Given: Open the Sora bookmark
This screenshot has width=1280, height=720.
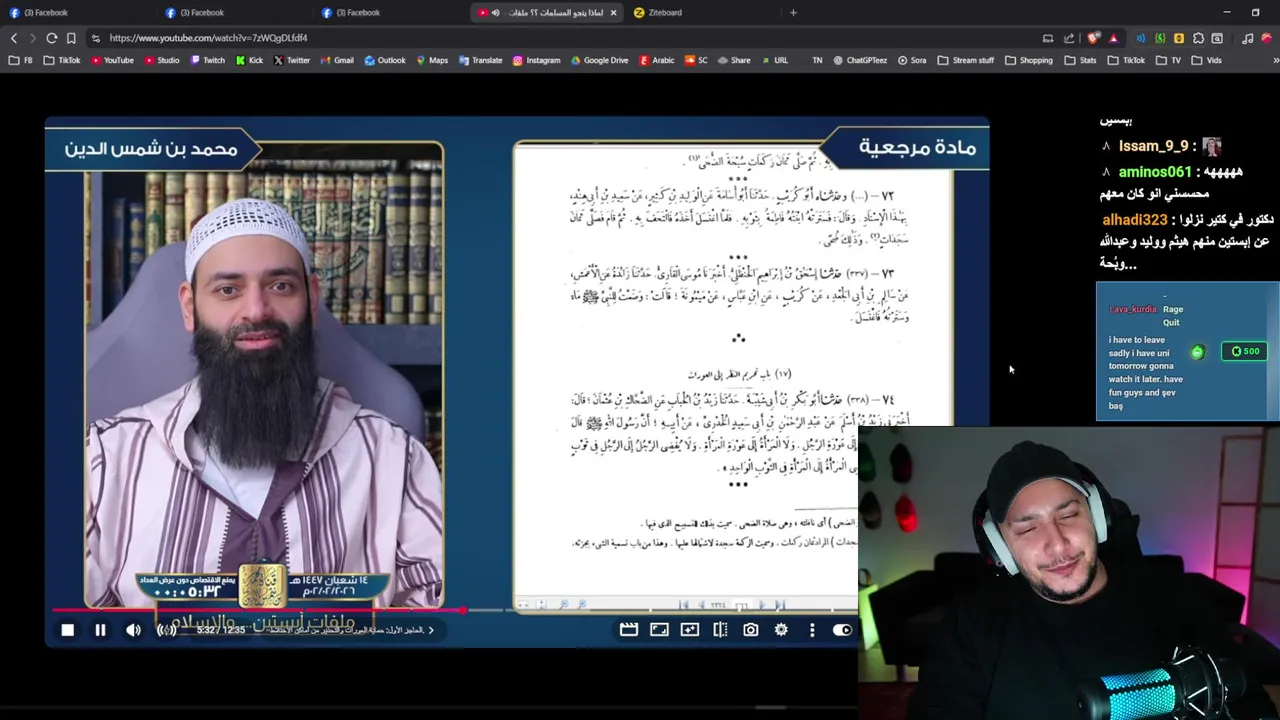Looking at the screenshot, I should click(912, 60).
